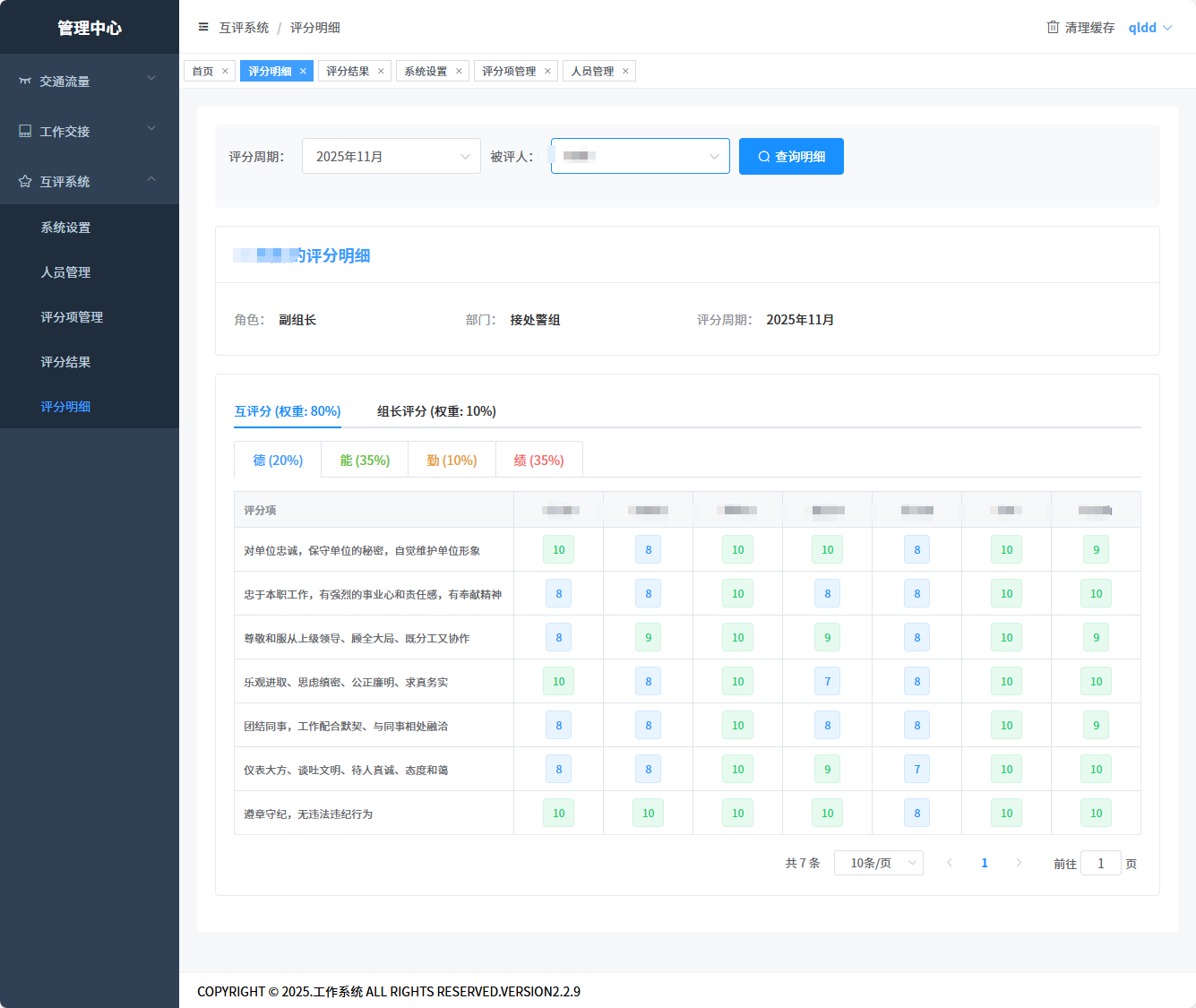Click the 前往 page number input
The image size is (1196, 1008).
click(1100, 863)
